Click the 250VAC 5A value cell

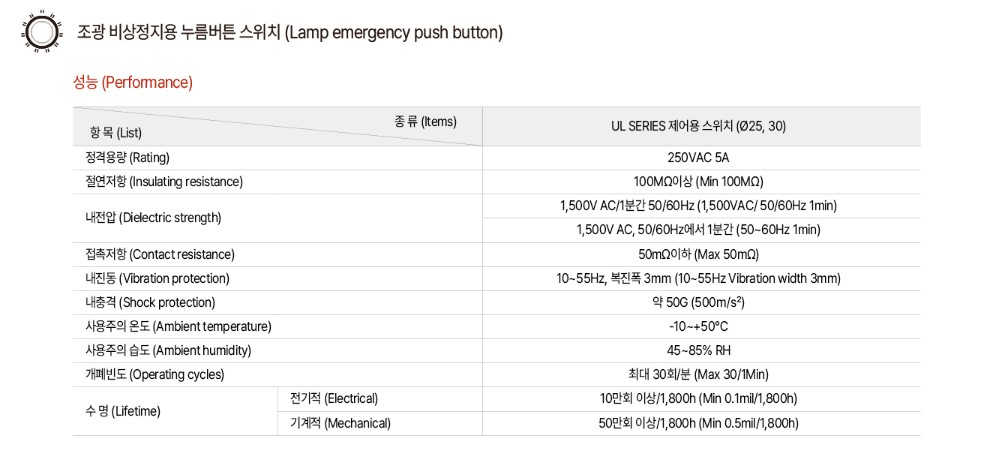tap(699, 158)
